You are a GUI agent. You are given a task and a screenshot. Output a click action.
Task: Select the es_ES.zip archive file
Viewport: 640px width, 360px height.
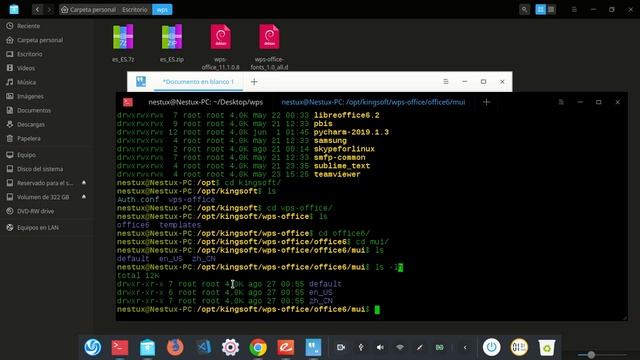click(x=172, y=43)
